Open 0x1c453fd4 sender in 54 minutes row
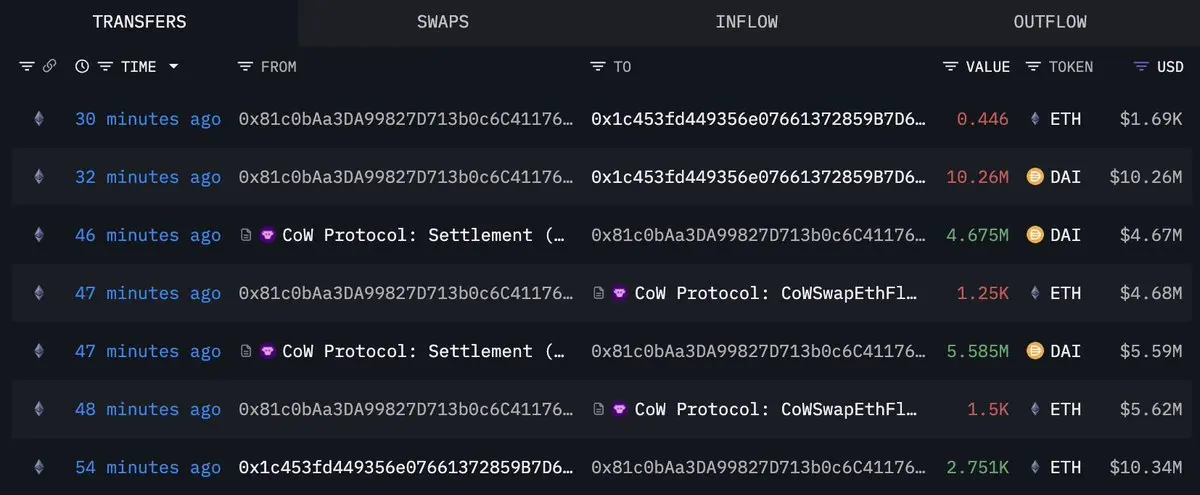 pos(406,467)
